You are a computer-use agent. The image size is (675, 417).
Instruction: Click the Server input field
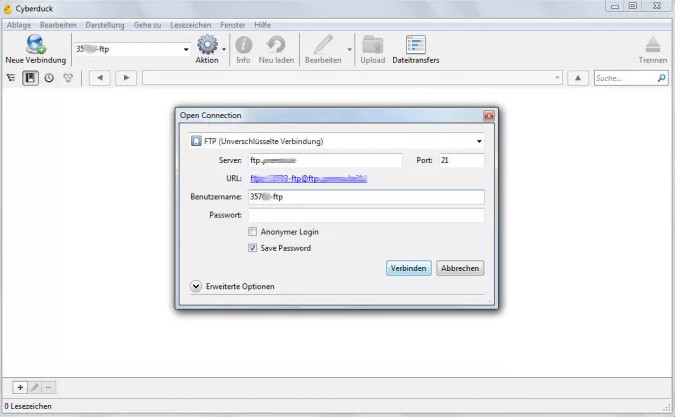(x=325, y=161)
